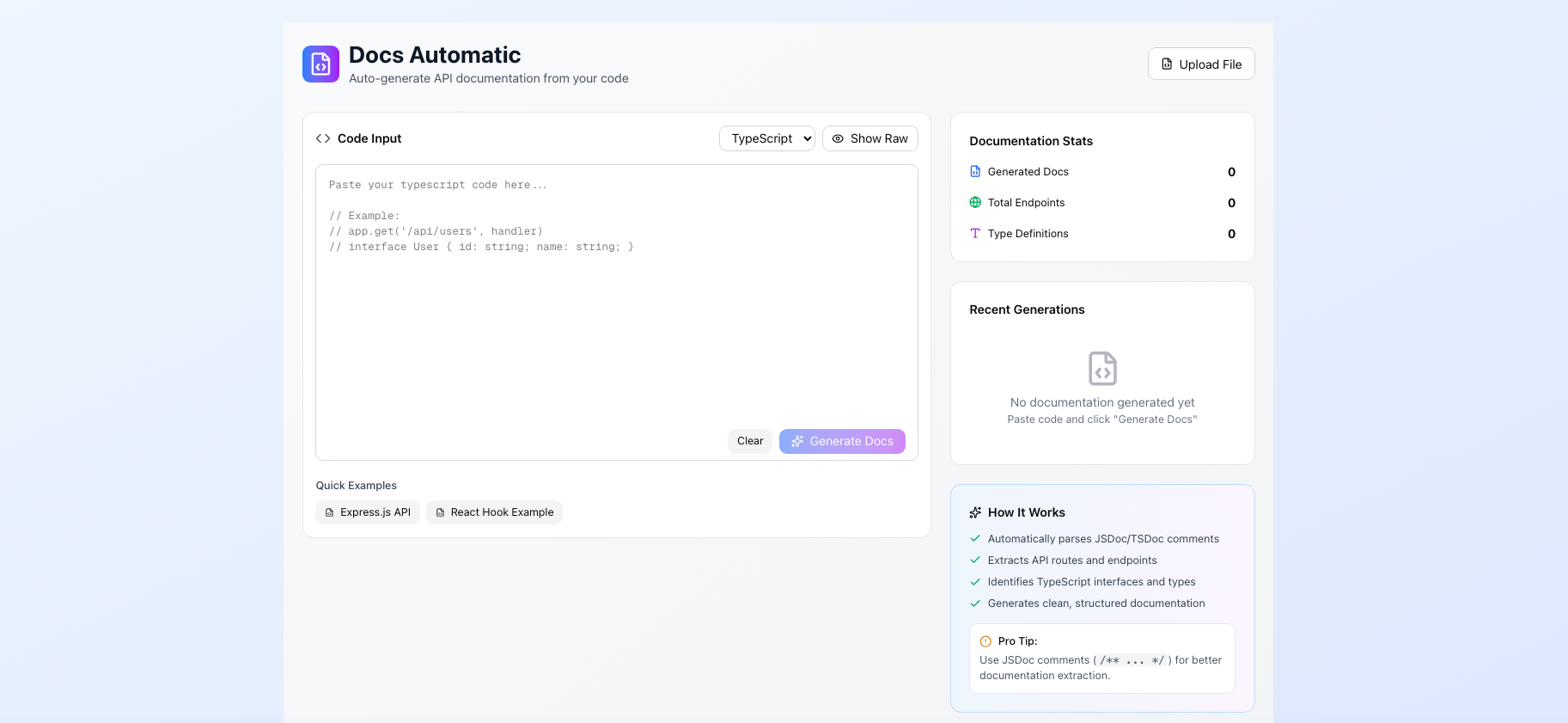Image resolution: width=1568 pixels, height=723 pixels.
Task: Click the 'Documentation Stats' heading
Action: coord(1031,141)
